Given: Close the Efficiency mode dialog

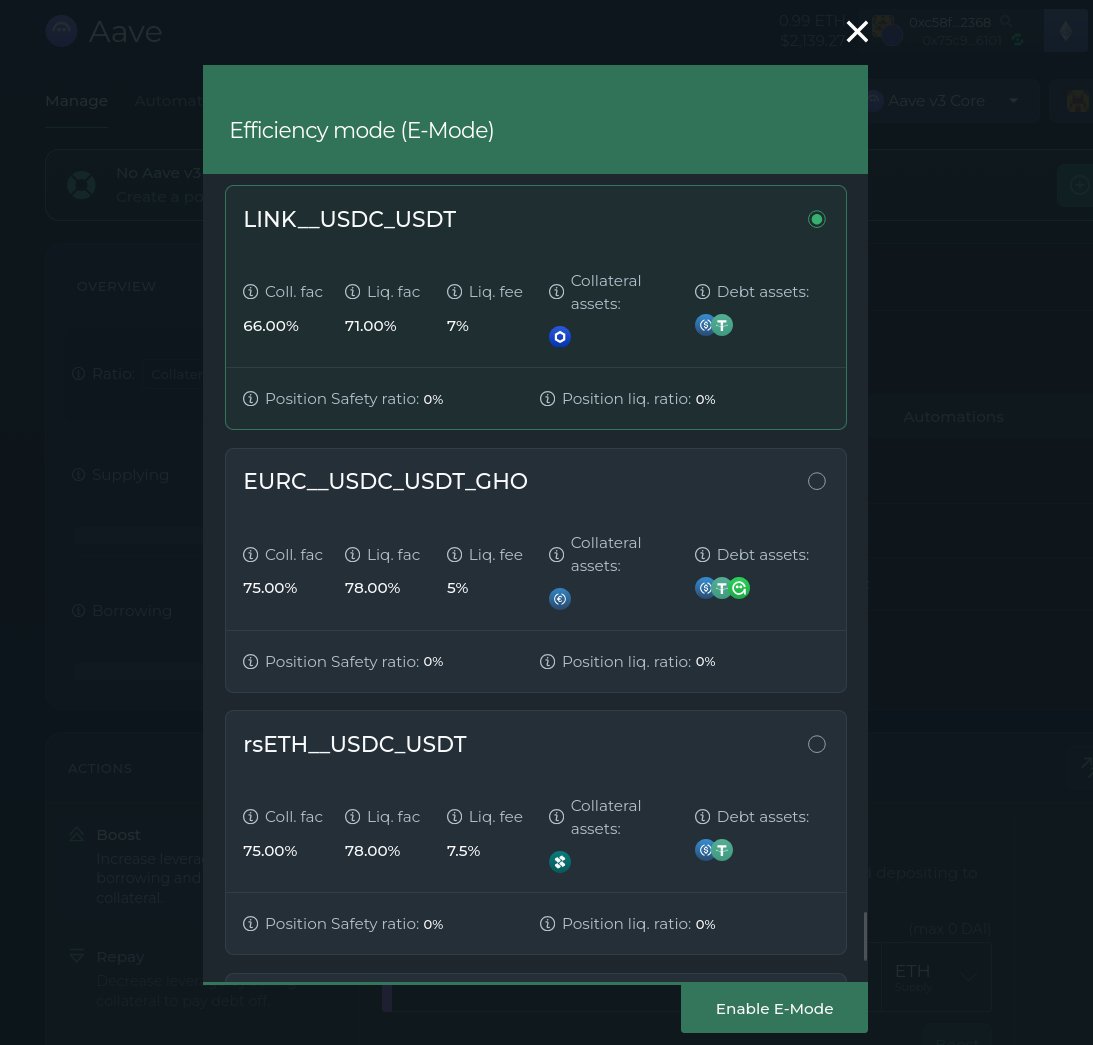Looking at the screenshot, I should click(857, 32).
